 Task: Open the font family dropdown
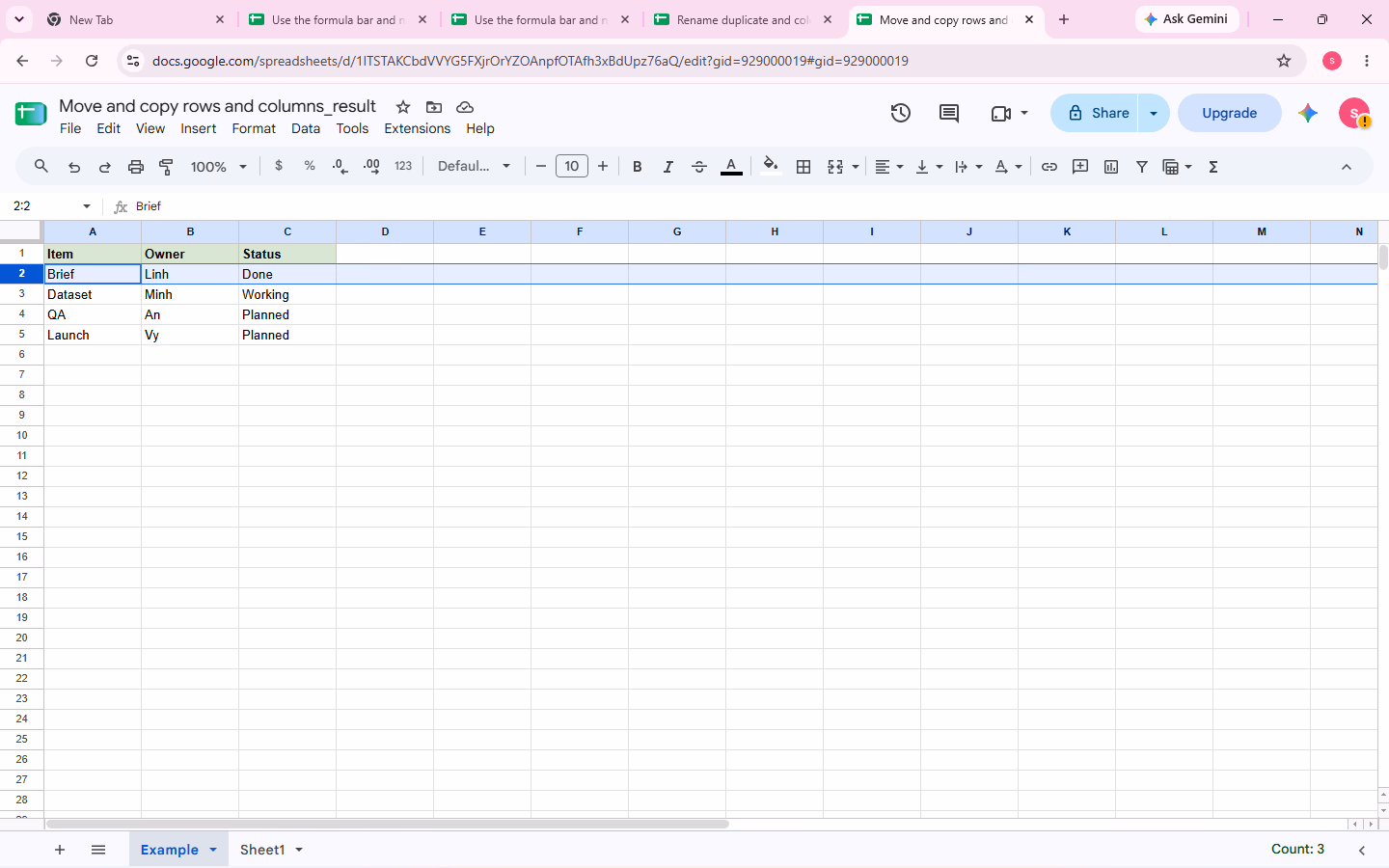point(474,166)
